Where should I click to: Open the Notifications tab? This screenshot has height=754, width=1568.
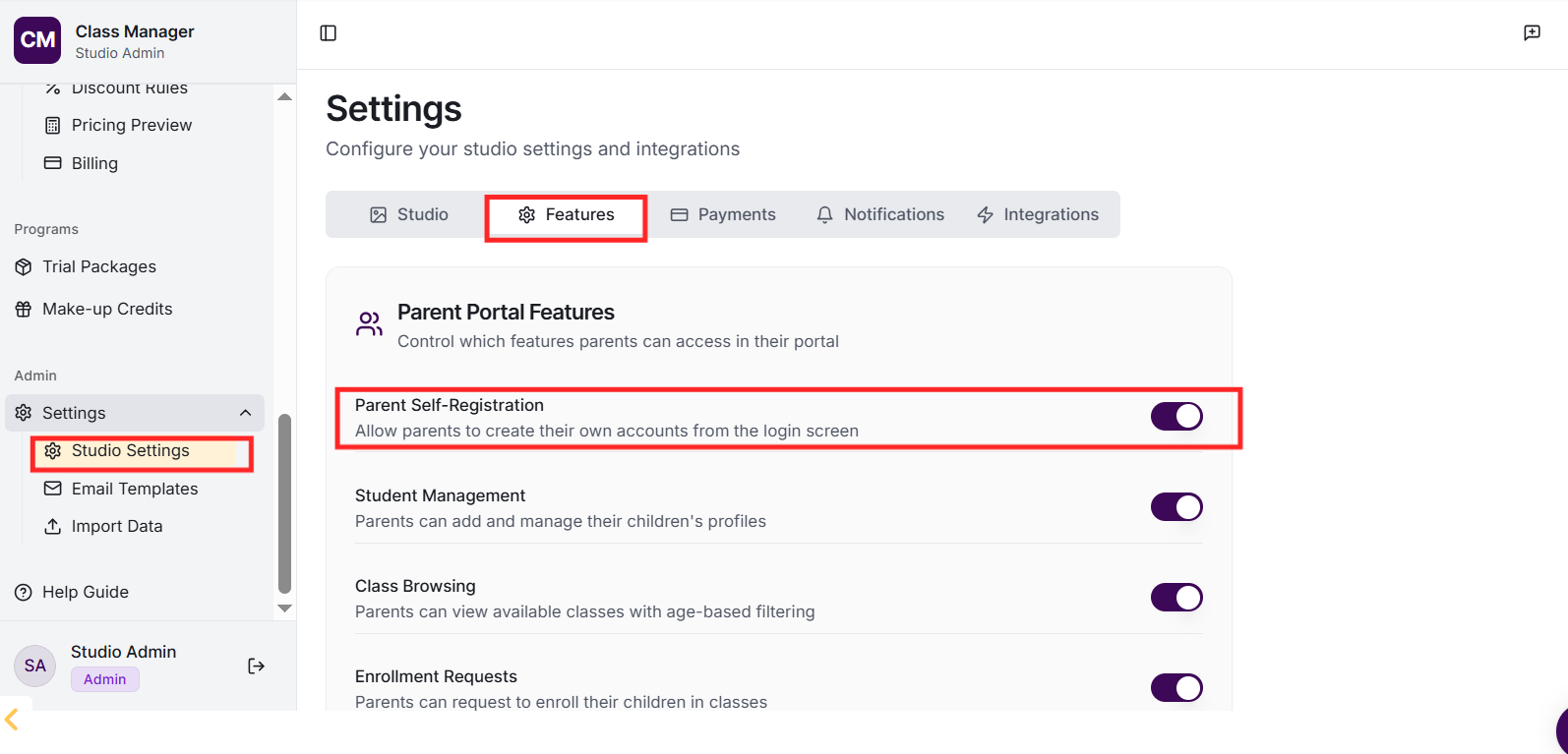click(880, 215)
